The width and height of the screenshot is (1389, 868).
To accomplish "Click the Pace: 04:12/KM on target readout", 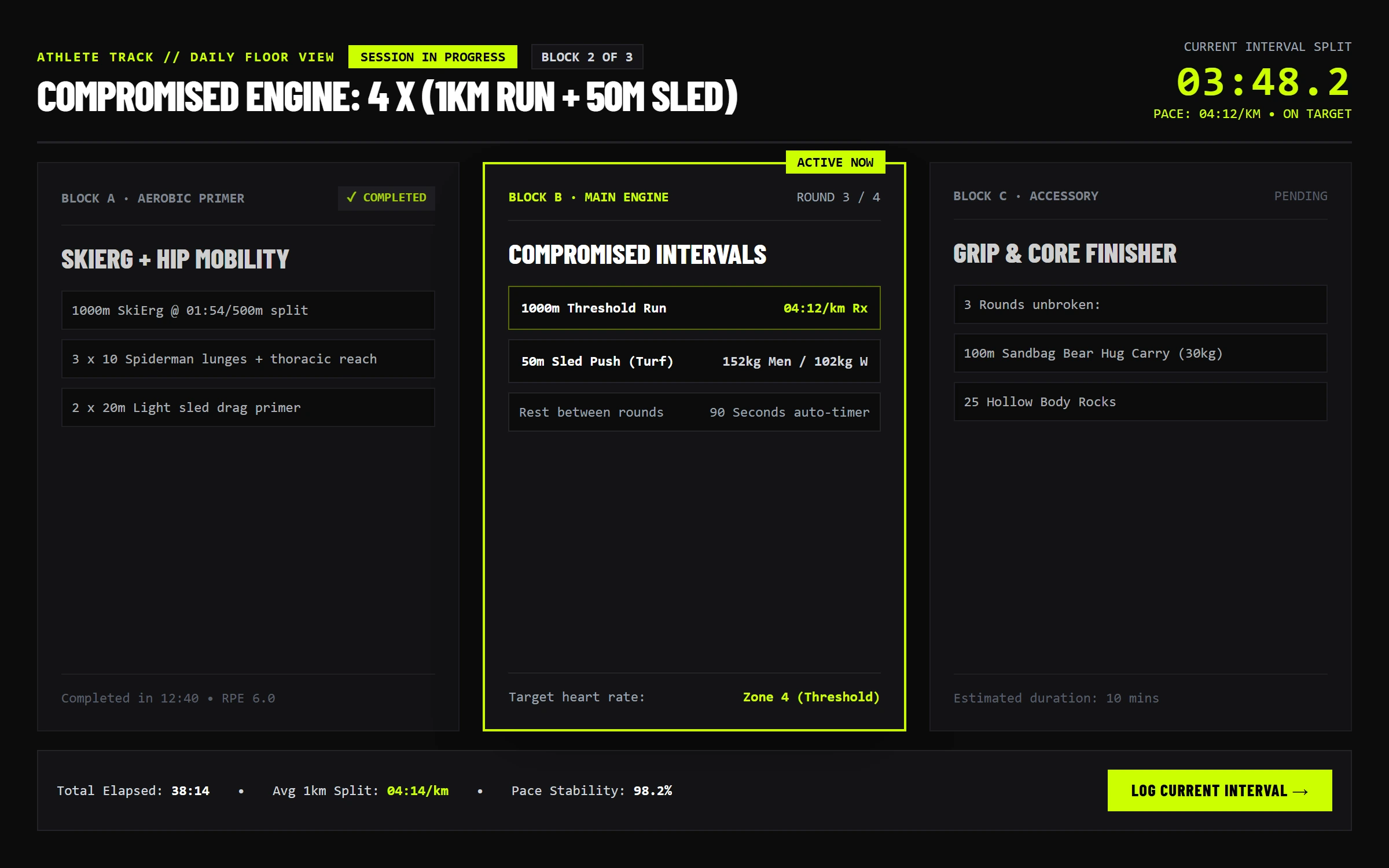I will (1252, 114).
